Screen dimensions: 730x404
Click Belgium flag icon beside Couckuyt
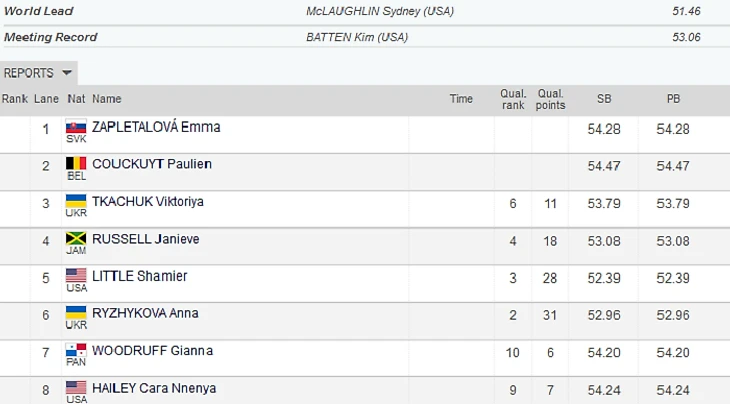(76, 164)
